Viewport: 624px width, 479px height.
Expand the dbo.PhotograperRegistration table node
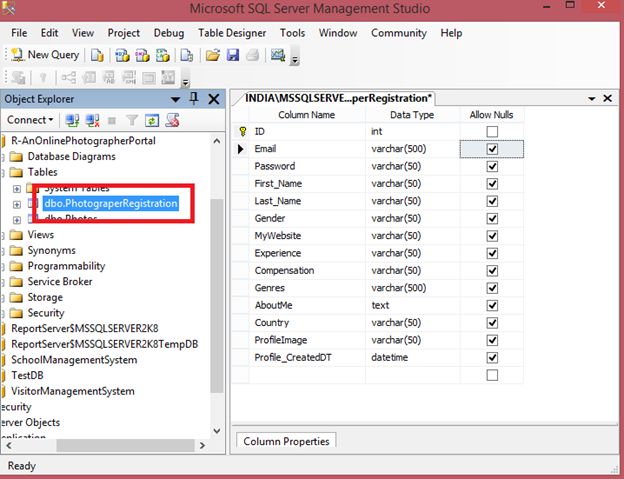click(17, 204)
